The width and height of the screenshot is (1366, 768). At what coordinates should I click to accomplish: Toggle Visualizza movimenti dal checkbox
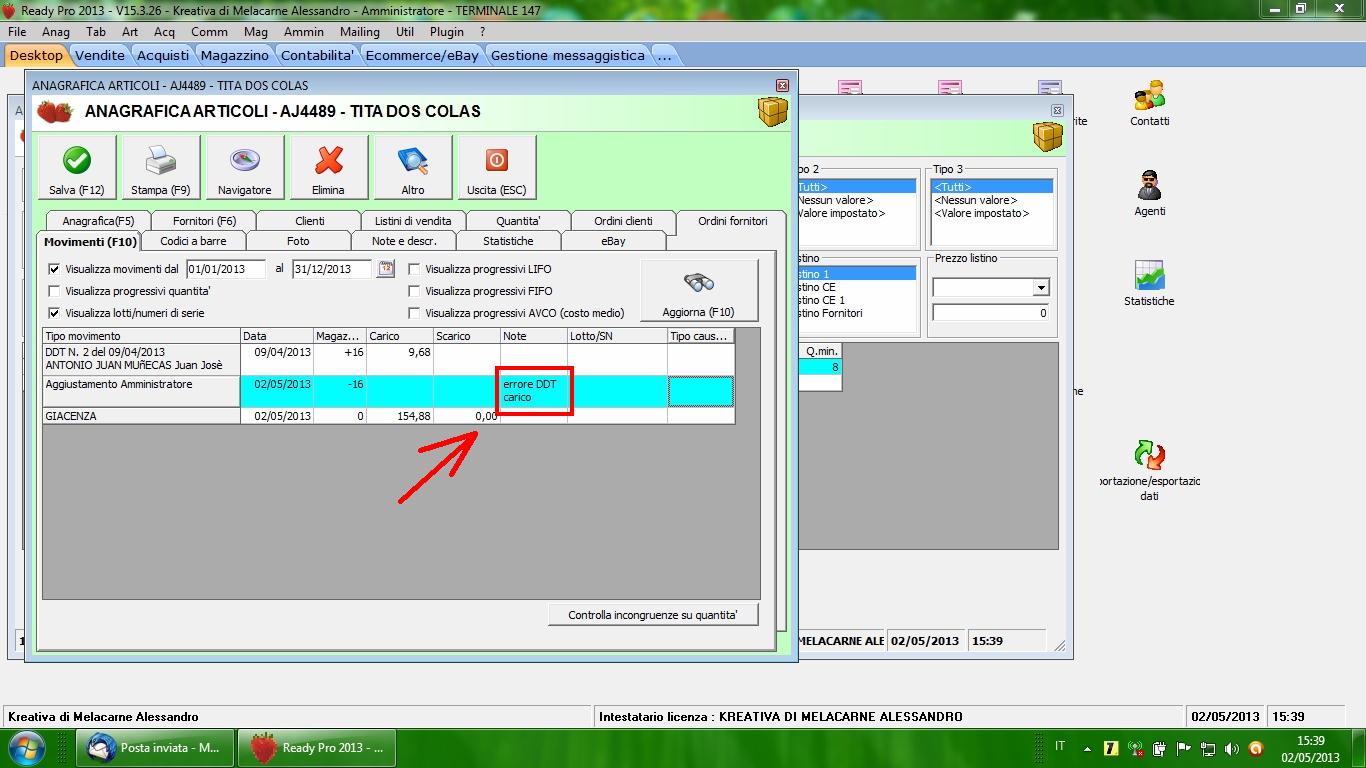[54, 269]
